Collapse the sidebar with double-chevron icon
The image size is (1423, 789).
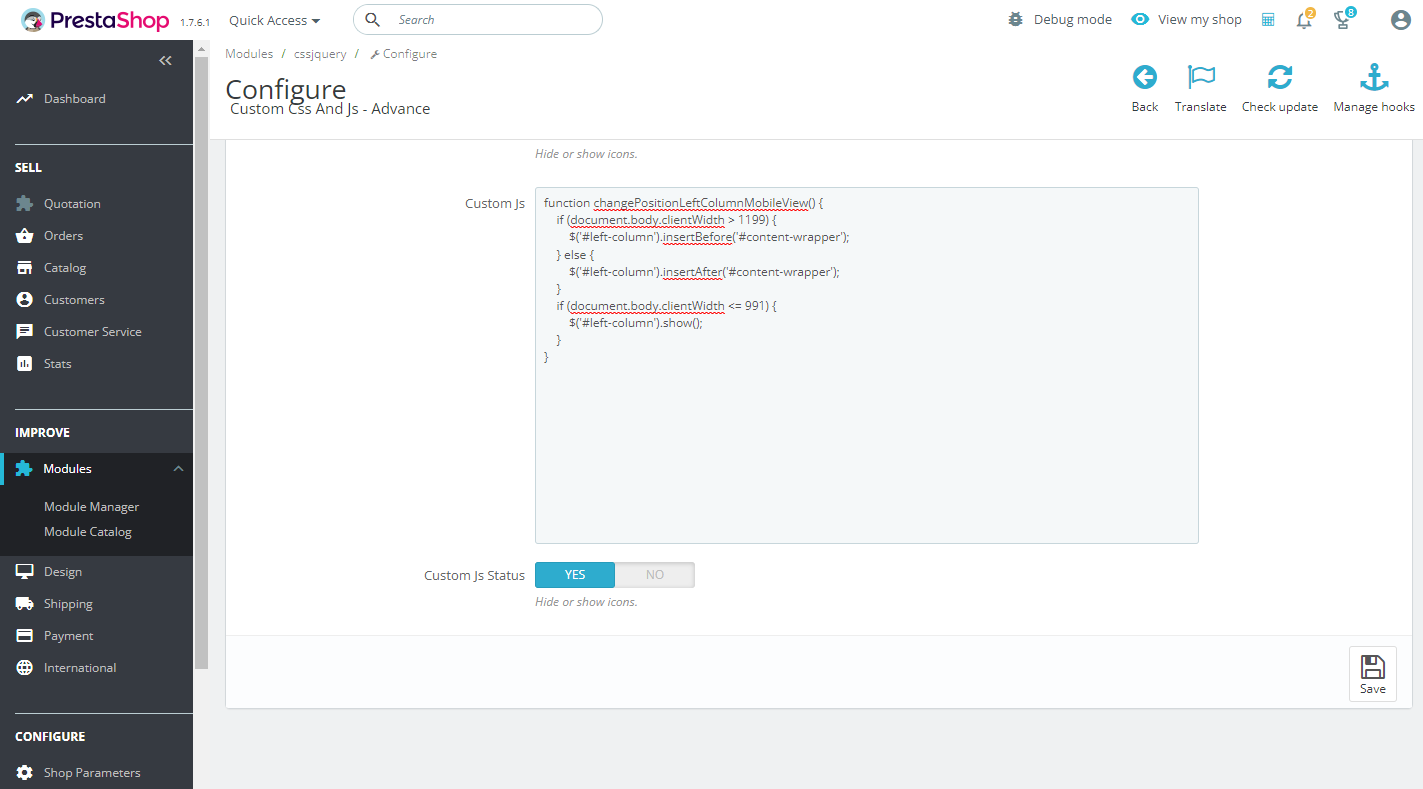click(x=165, y=61)
